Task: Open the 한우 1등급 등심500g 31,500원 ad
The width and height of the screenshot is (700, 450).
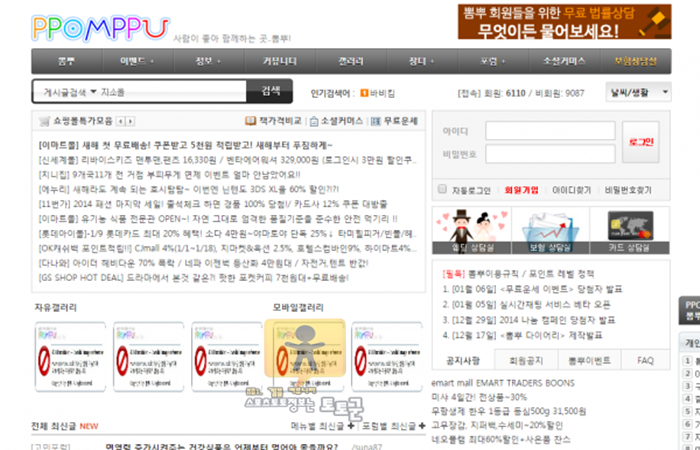Action: coord(508,411)
